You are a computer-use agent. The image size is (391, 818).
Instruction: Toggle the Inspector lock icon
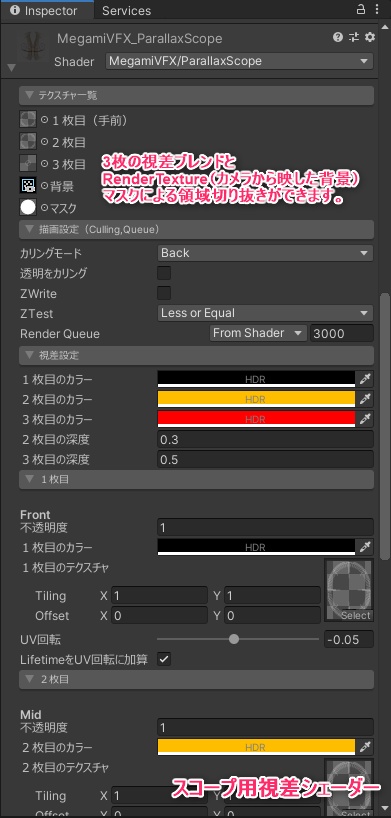(x=361, y=10)
